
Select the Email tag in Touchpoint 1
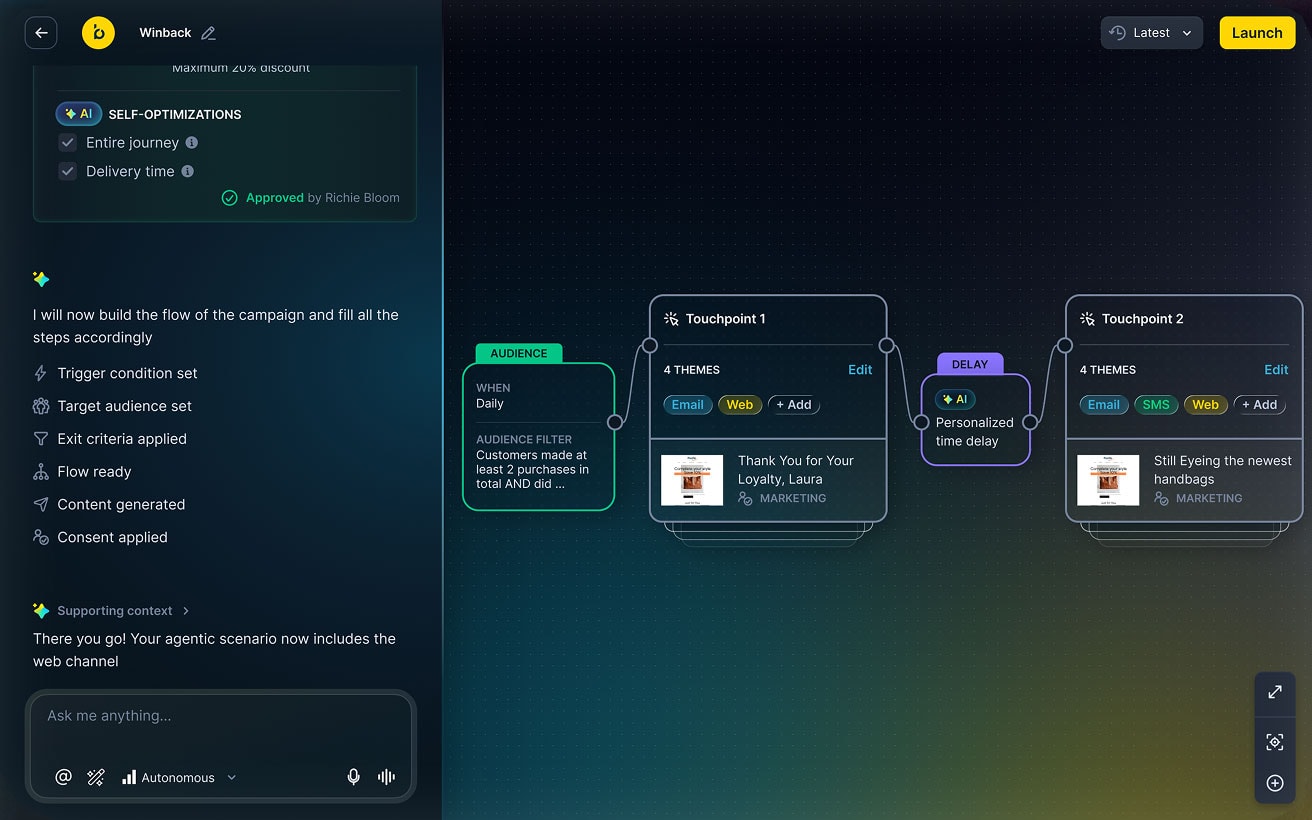click(x=687, y=405)
